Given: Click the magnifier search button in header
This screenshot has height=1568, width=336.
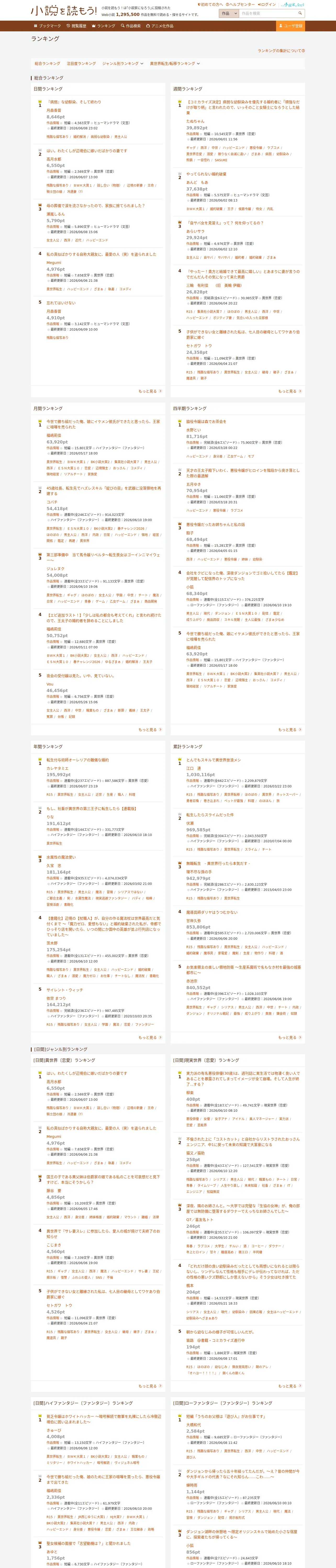Looking at the screenshot, I should (x=300, y=13).
